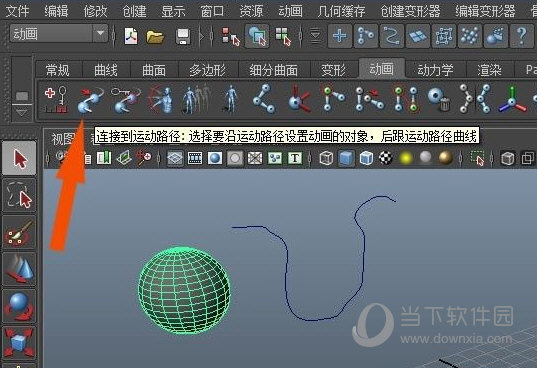
Task: Click the joint icon with colored XYZ axes
Action: [x=512, y=100]
